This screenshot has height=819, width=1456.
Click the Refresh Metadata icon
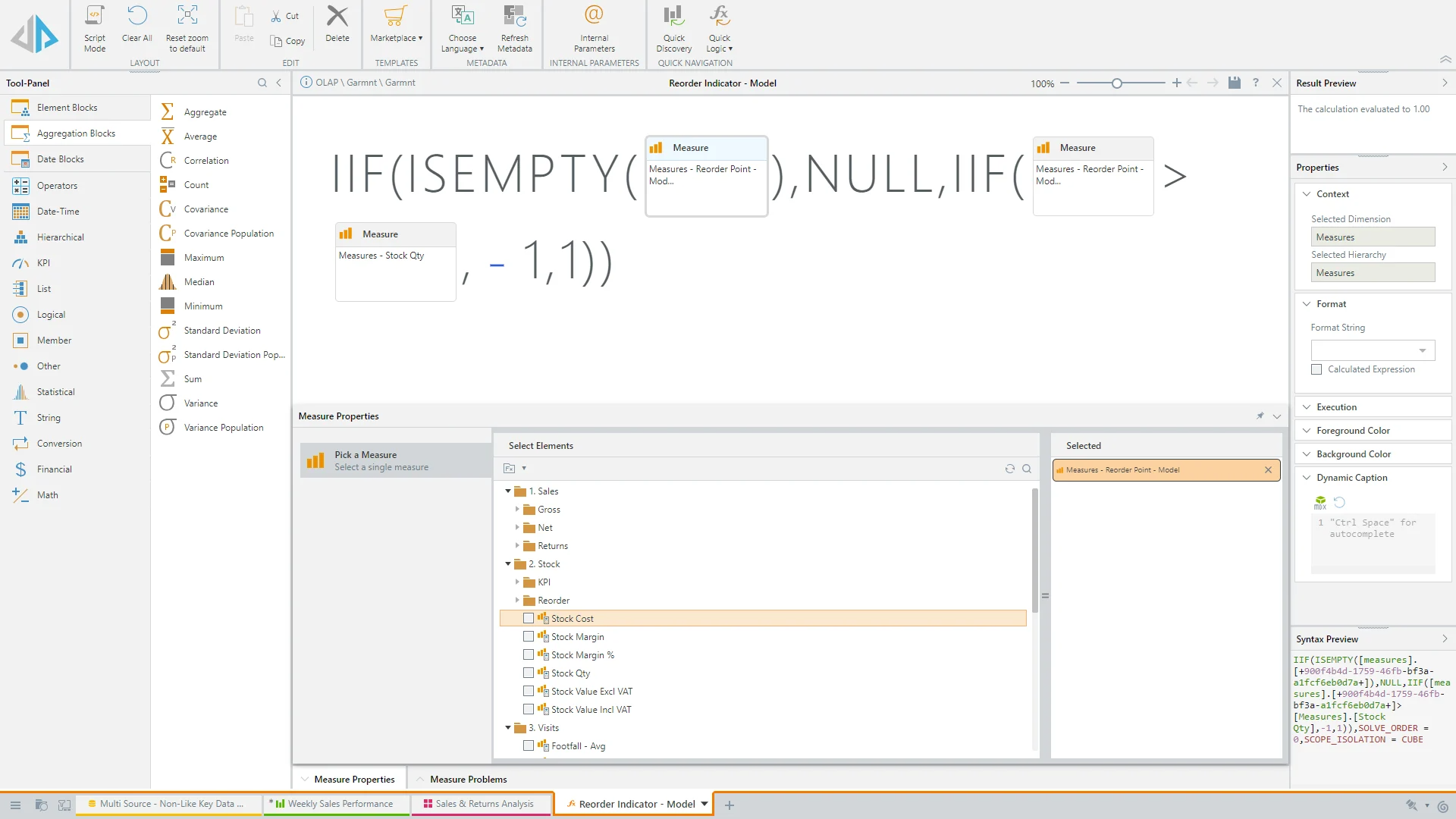tap(514, 17)
